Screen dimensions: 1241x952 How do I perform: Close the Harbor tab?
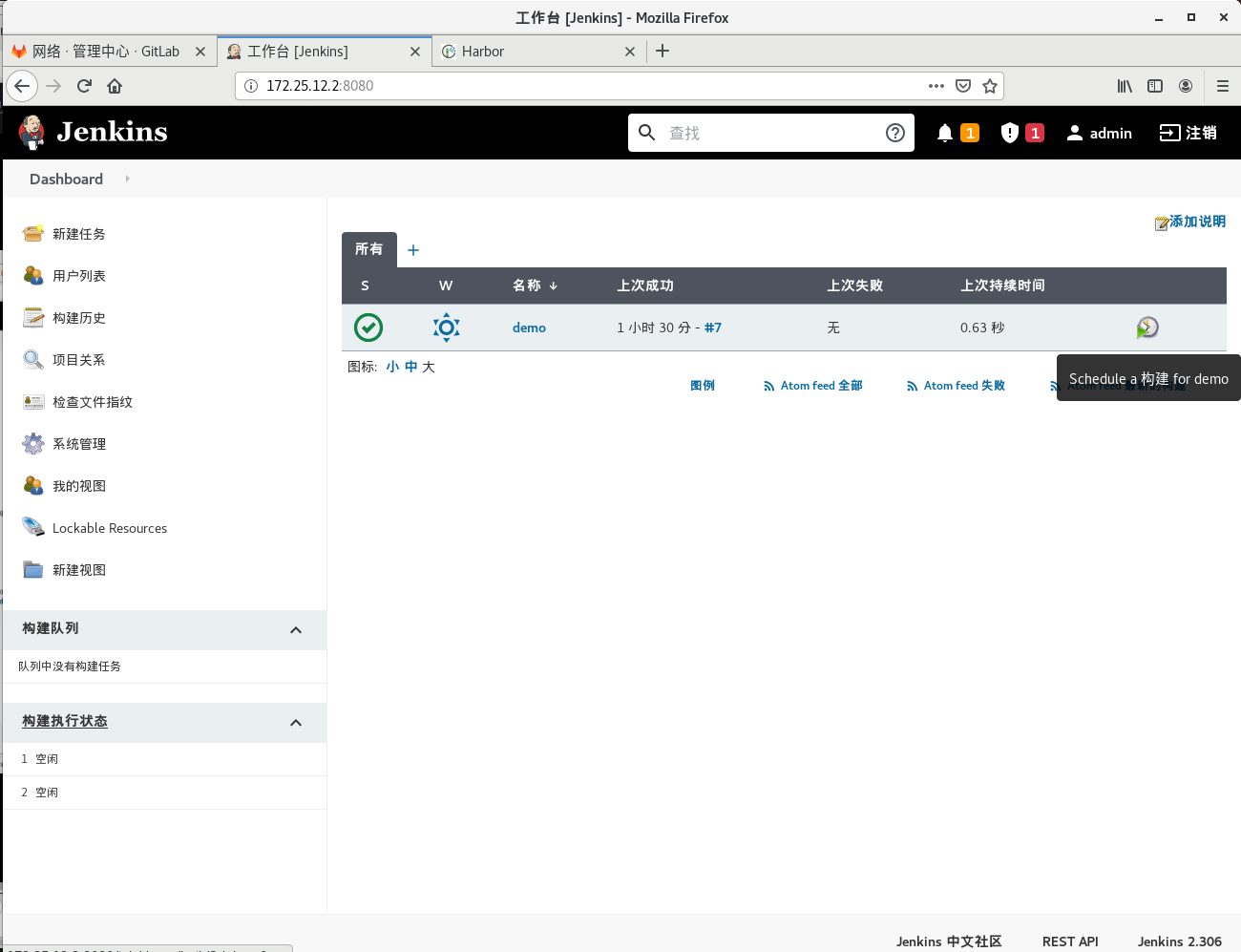630,52
